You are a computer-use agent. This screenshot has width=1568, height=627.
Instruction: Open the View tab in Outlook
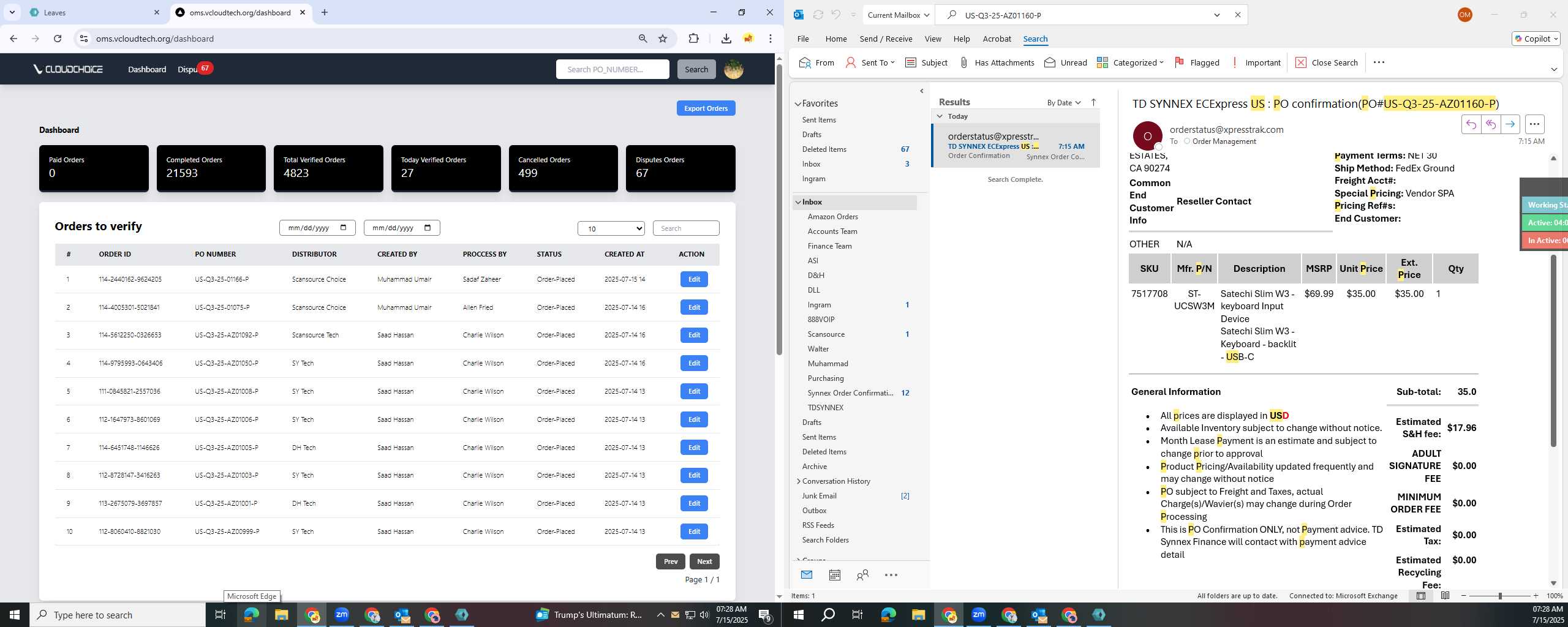932,39
